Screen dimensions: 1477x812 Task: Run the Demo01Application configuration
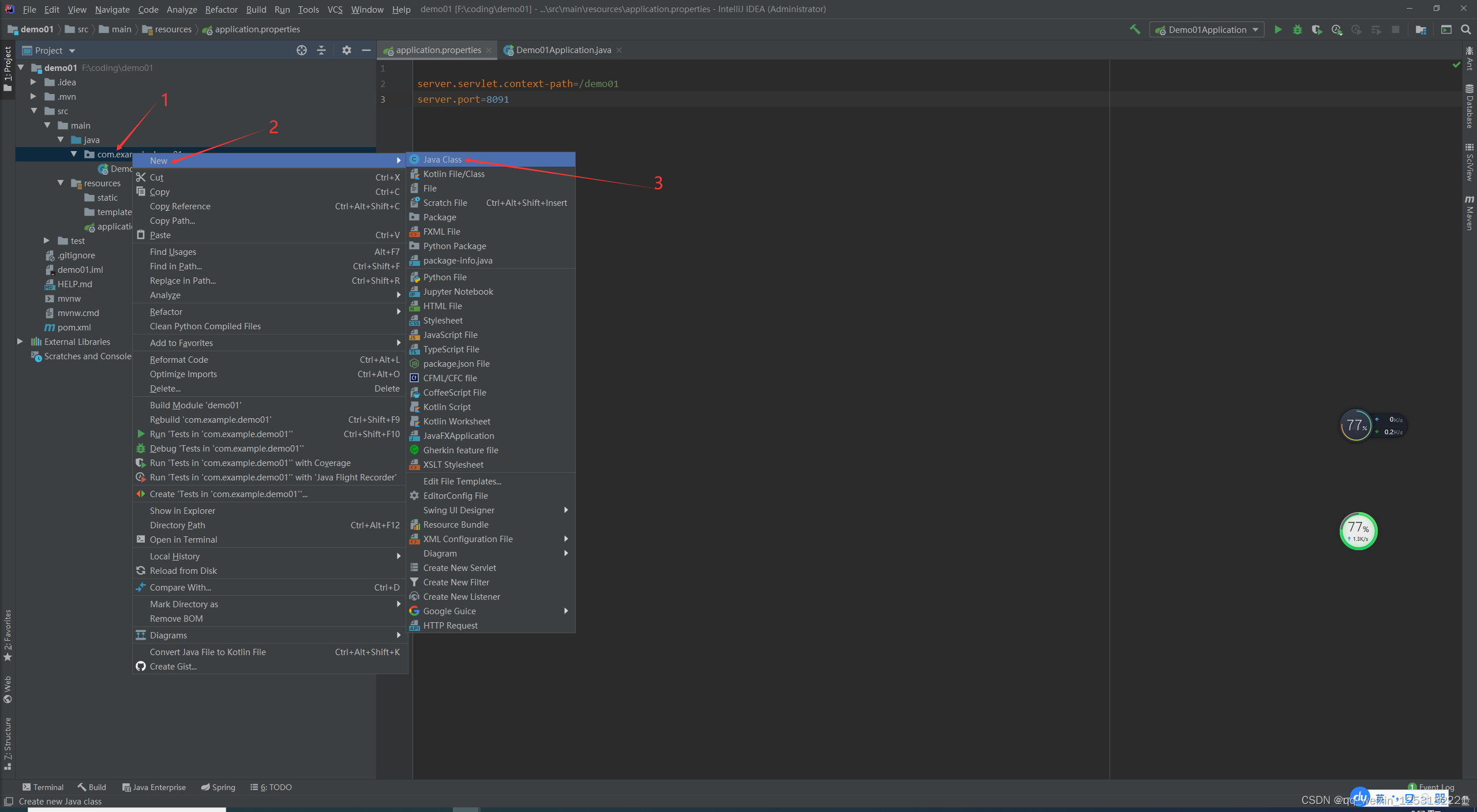tap(1278, 29)
